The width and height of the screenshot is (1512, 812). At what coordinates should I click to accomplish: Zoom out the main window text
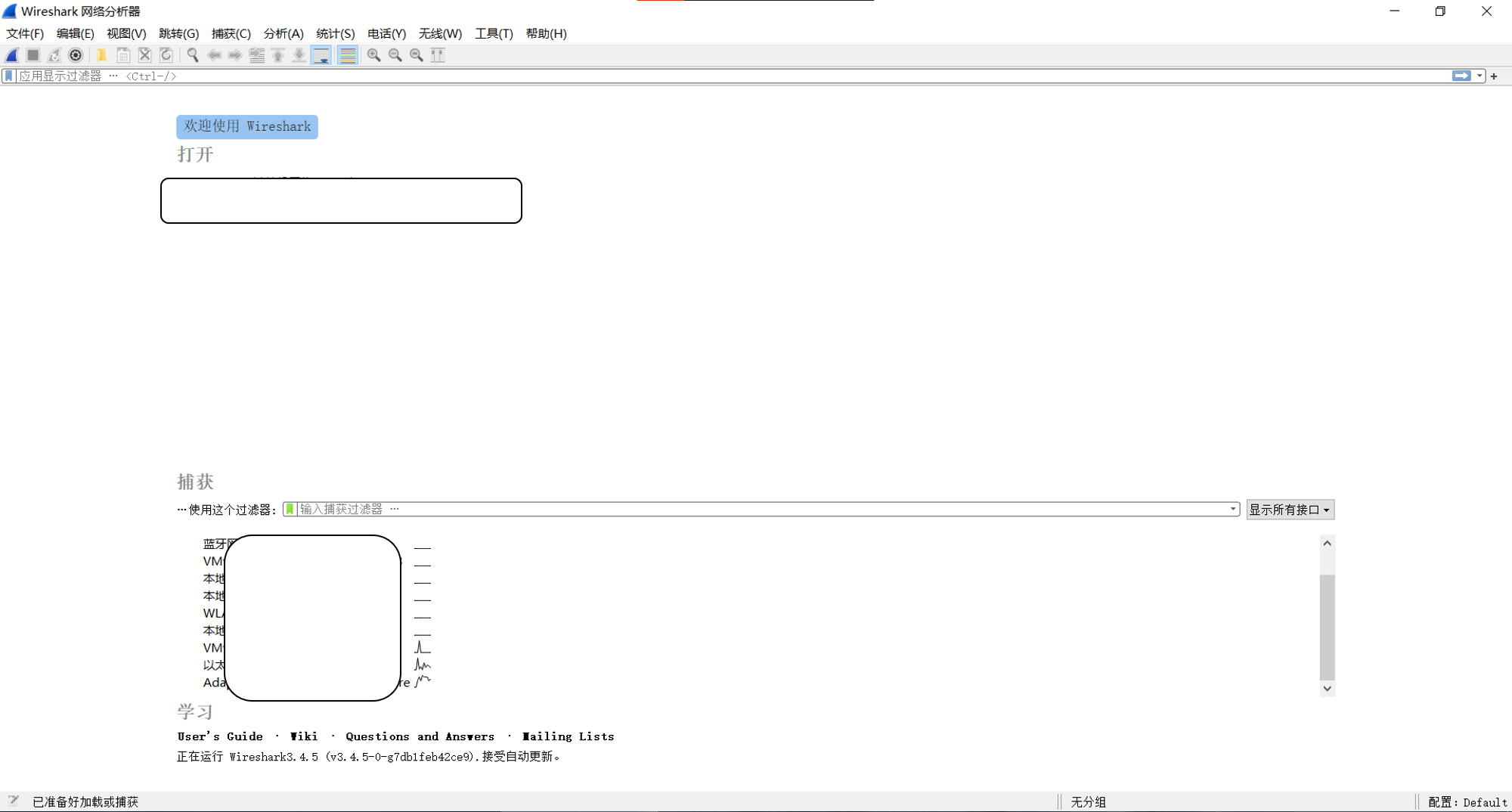[395, 55]
